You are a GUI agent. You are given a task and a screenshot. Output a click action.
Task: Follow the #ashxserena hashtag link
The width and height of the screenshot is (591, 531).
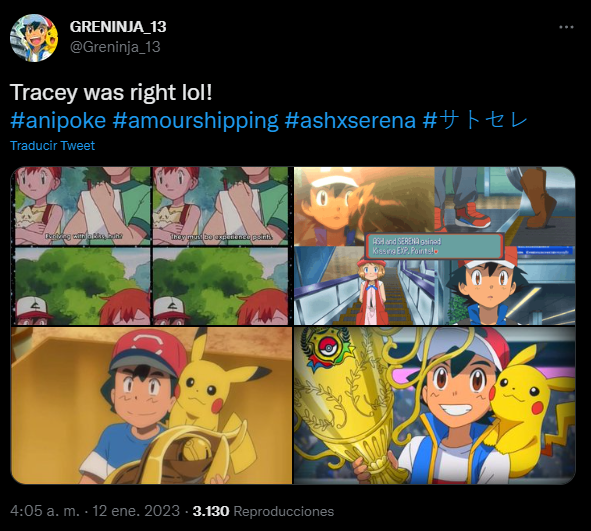[350, 121]
